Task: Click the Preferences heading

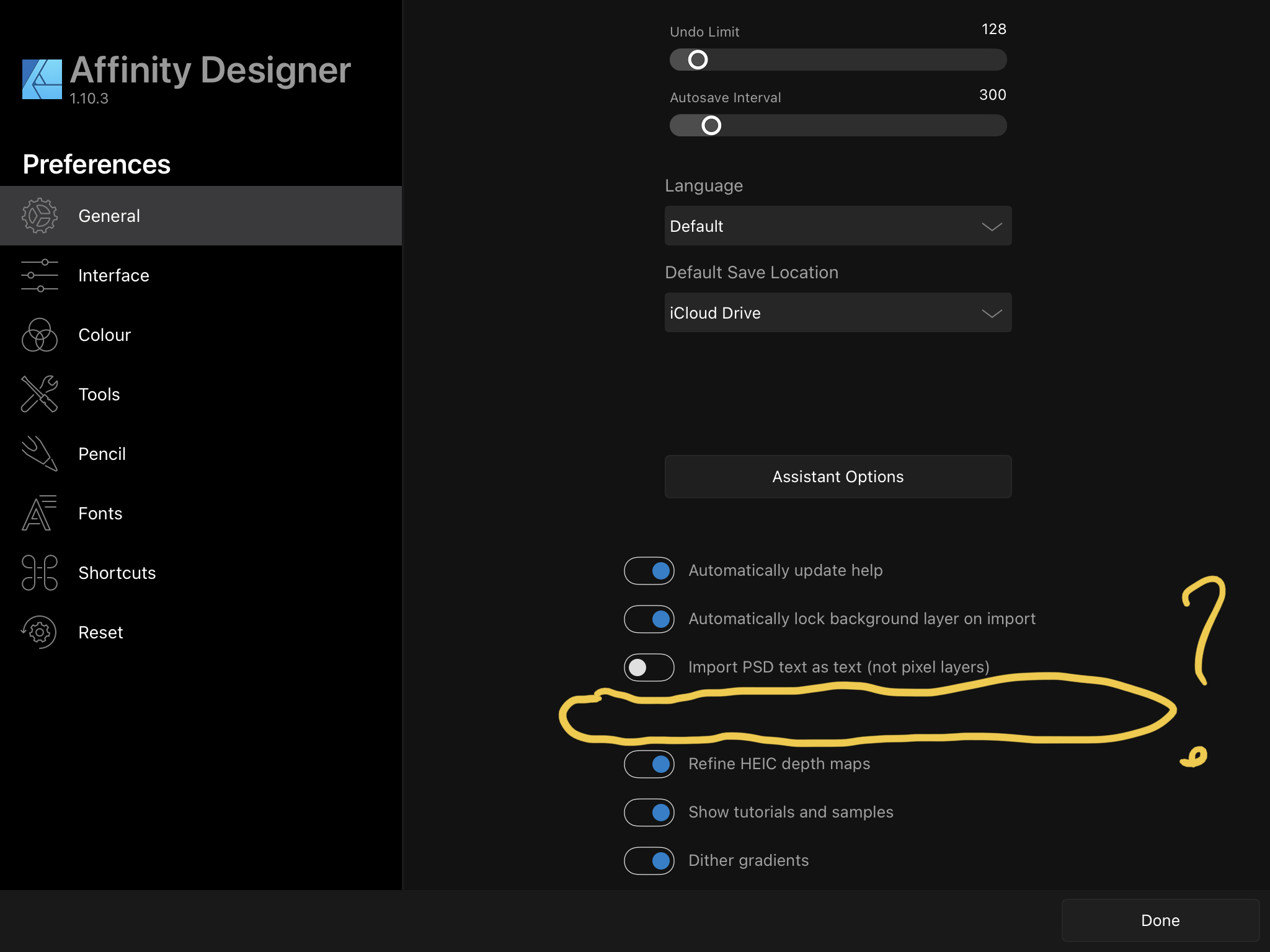Action: [97, 164]
